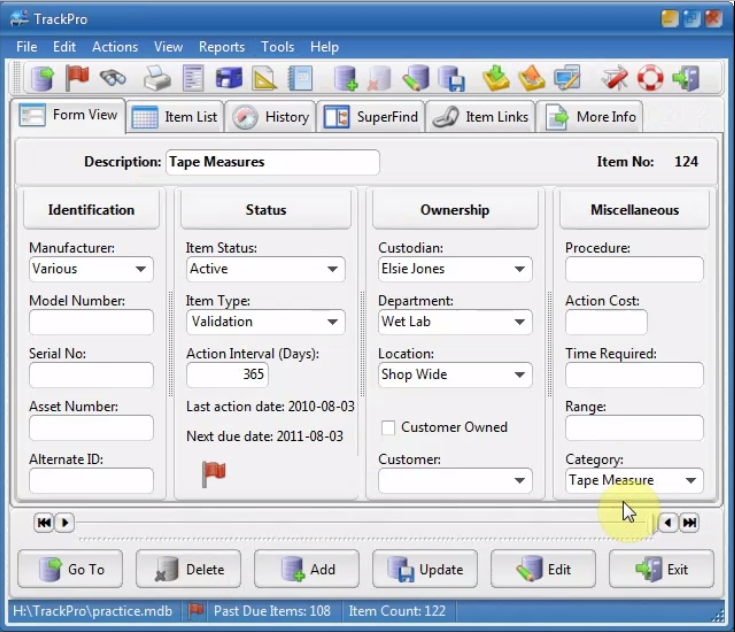Click the Serial No input field

pos(91,375)
